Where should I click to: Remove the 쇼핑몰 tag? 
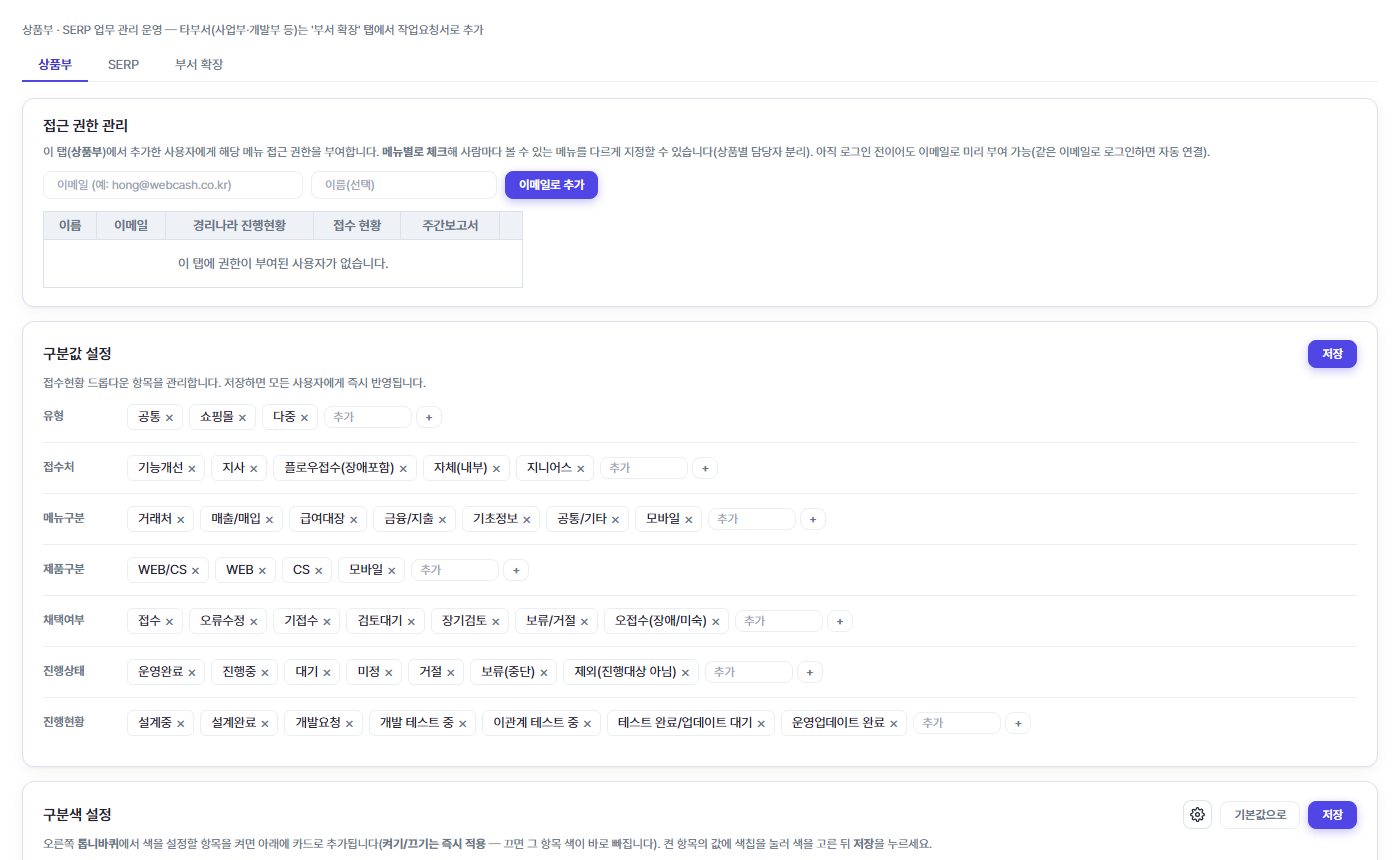coord(242,417)
